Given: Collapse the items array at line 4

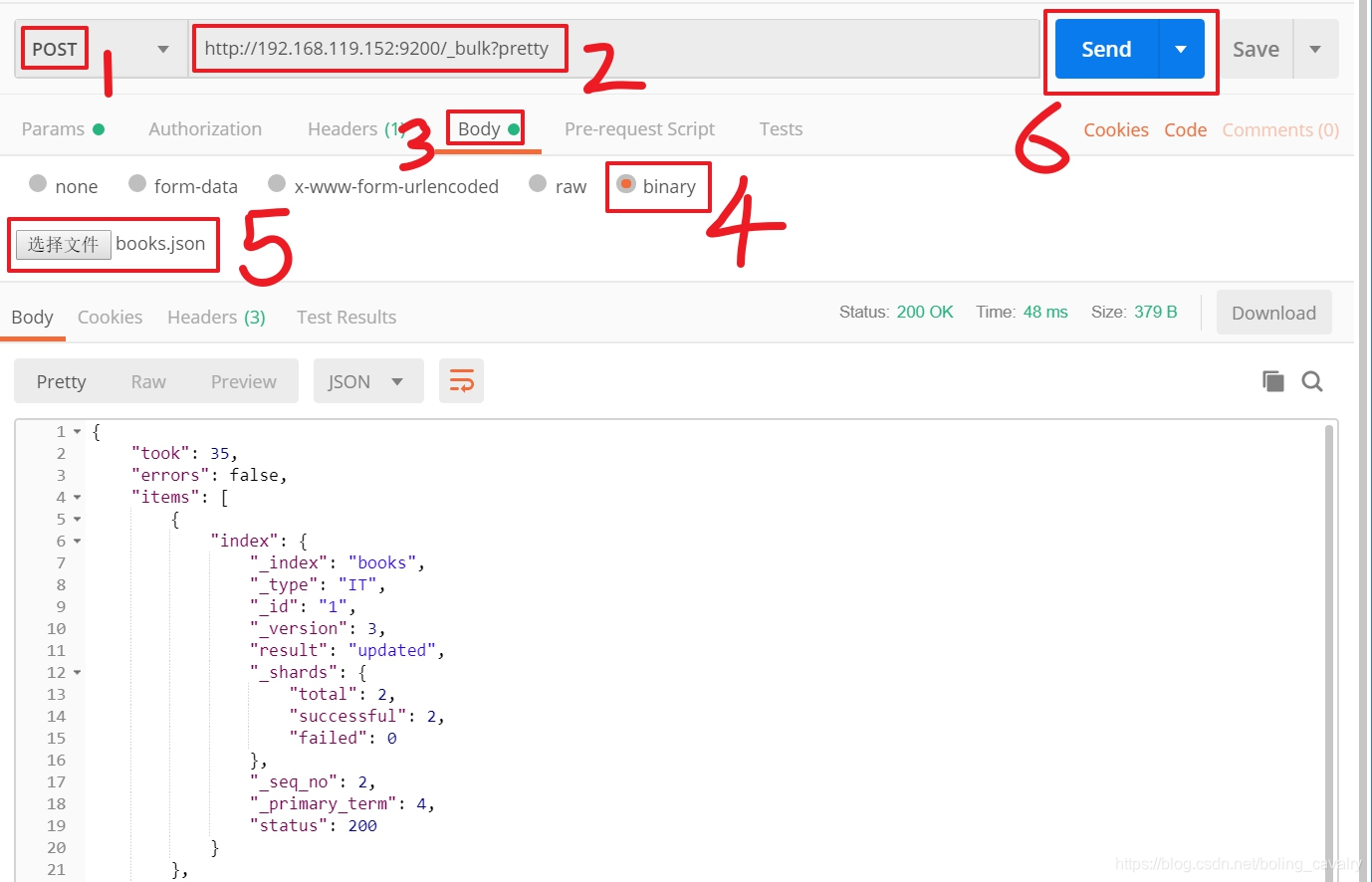Looking at the screenshot, I should (77, 498).
